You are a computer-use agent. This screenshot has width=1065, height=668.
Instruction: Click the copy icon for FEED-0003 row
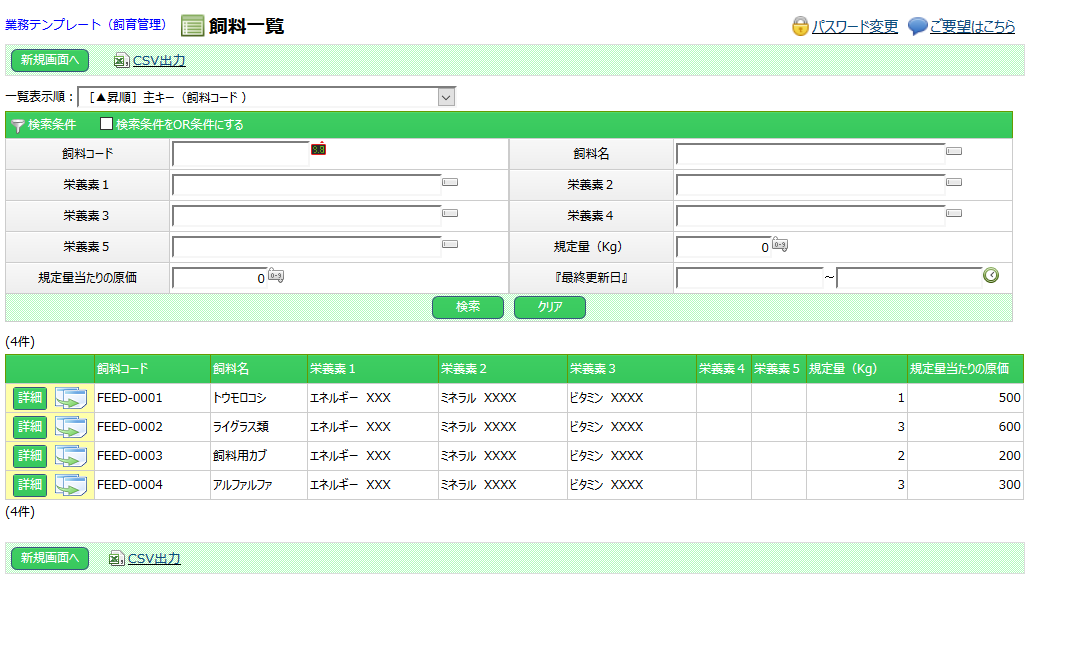[71, 456]
